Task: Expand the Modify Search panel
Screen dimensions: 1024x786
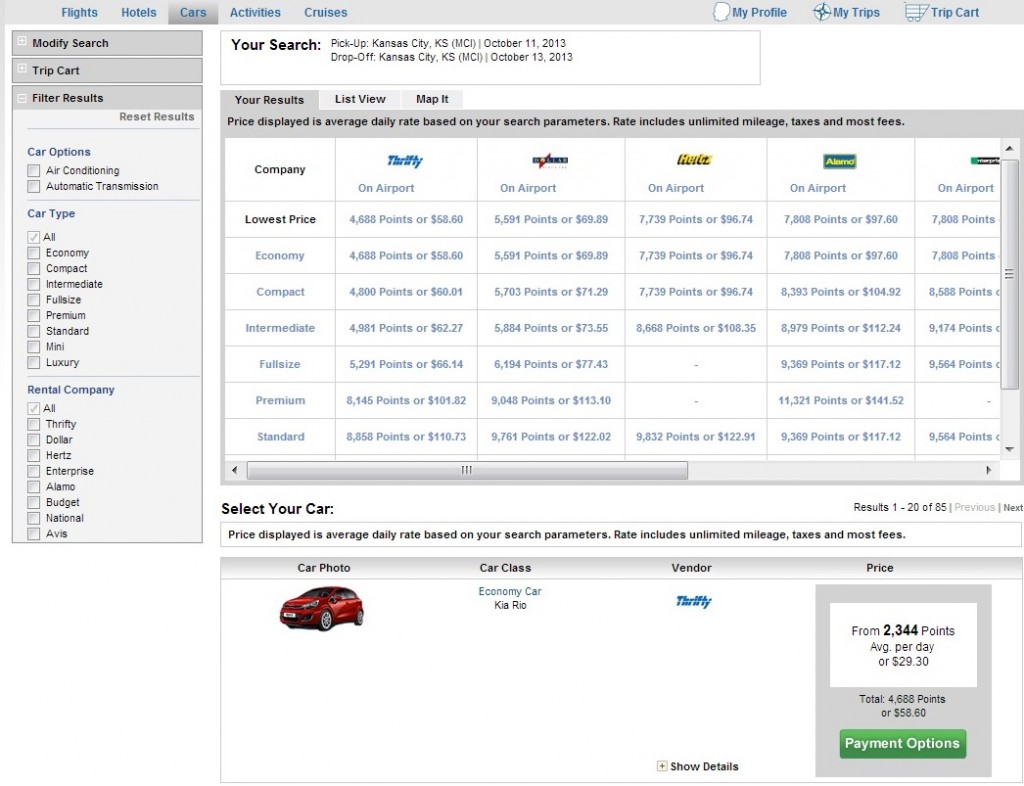Action: [22, 41]
